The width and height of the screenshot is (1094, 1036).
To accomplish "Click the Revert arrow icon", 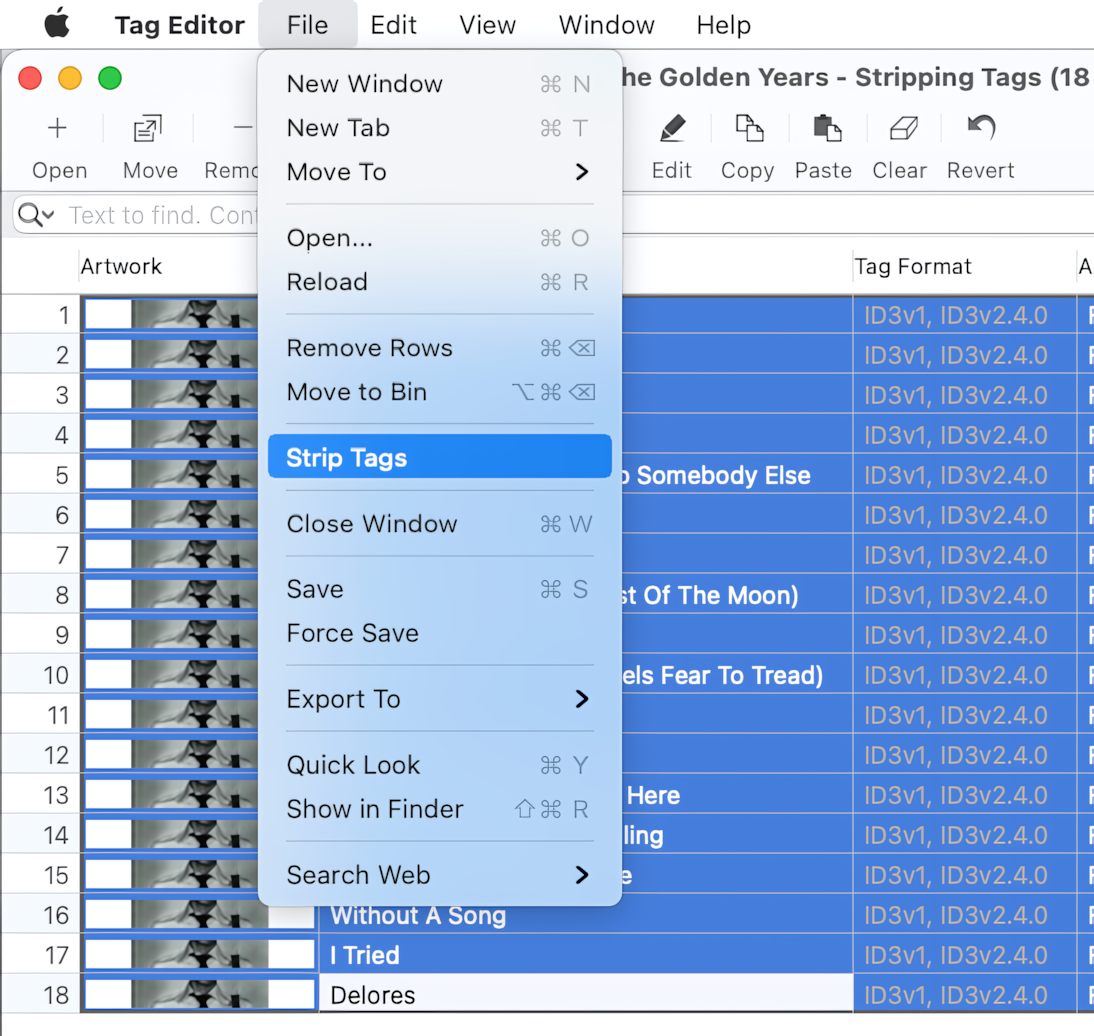I will coord(981,128).
